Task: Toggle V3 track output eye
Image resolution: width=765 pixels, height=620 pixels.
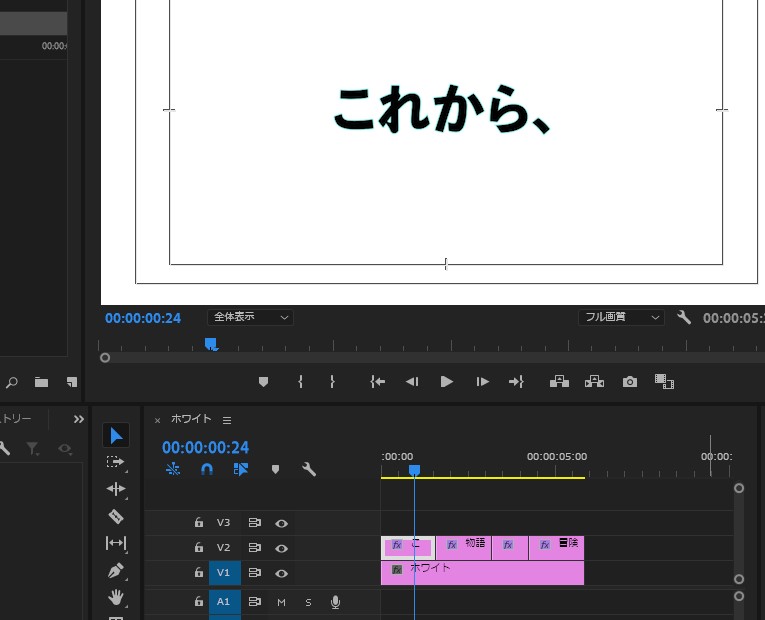Action: click(x=282, y=523)
